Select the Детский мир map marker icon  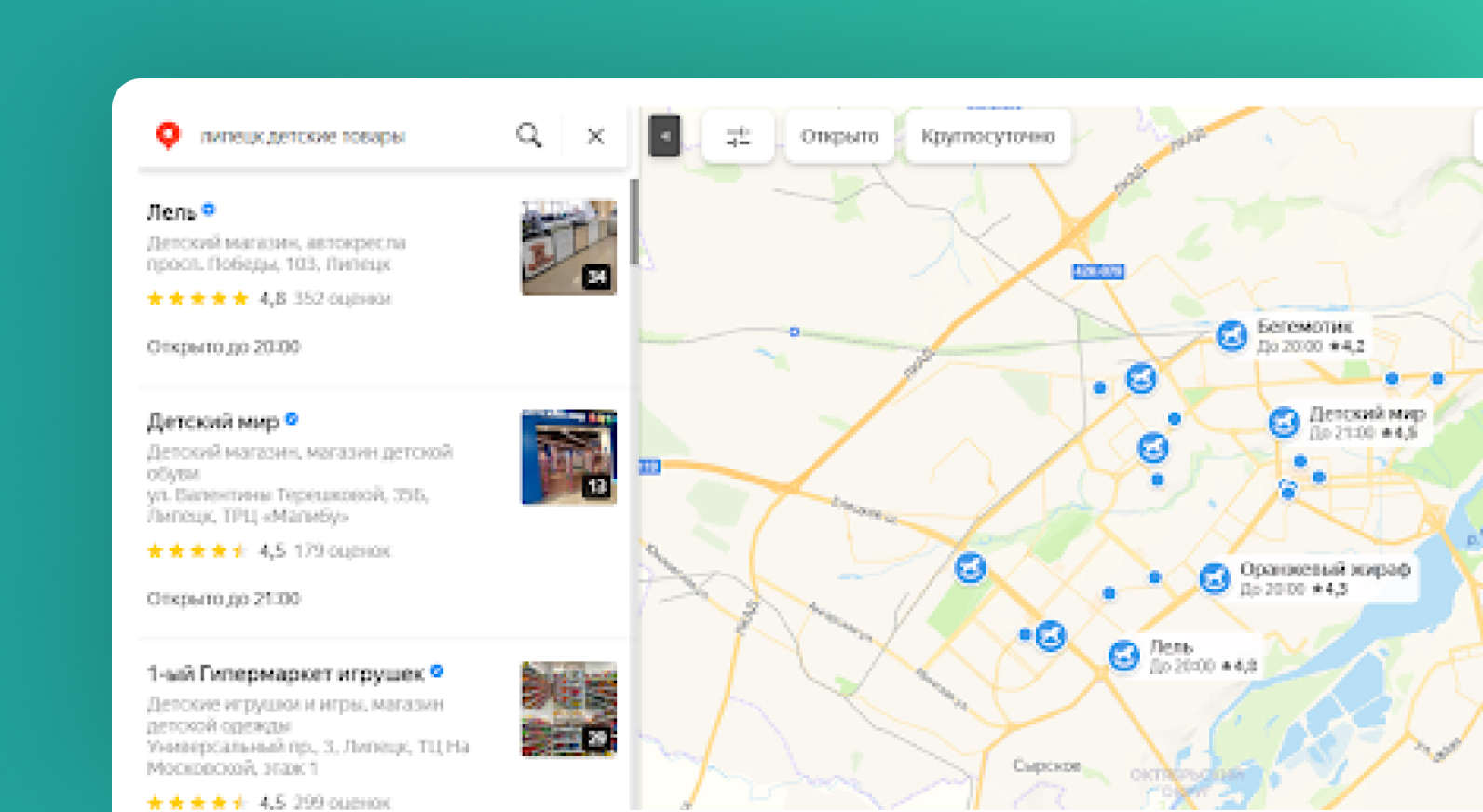[1284, 422]
